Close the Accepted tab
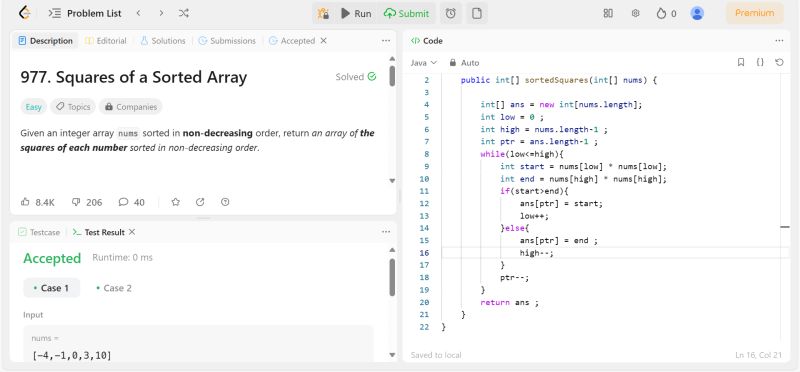Viewport: 800px width, 372px height. coord(323,41)
